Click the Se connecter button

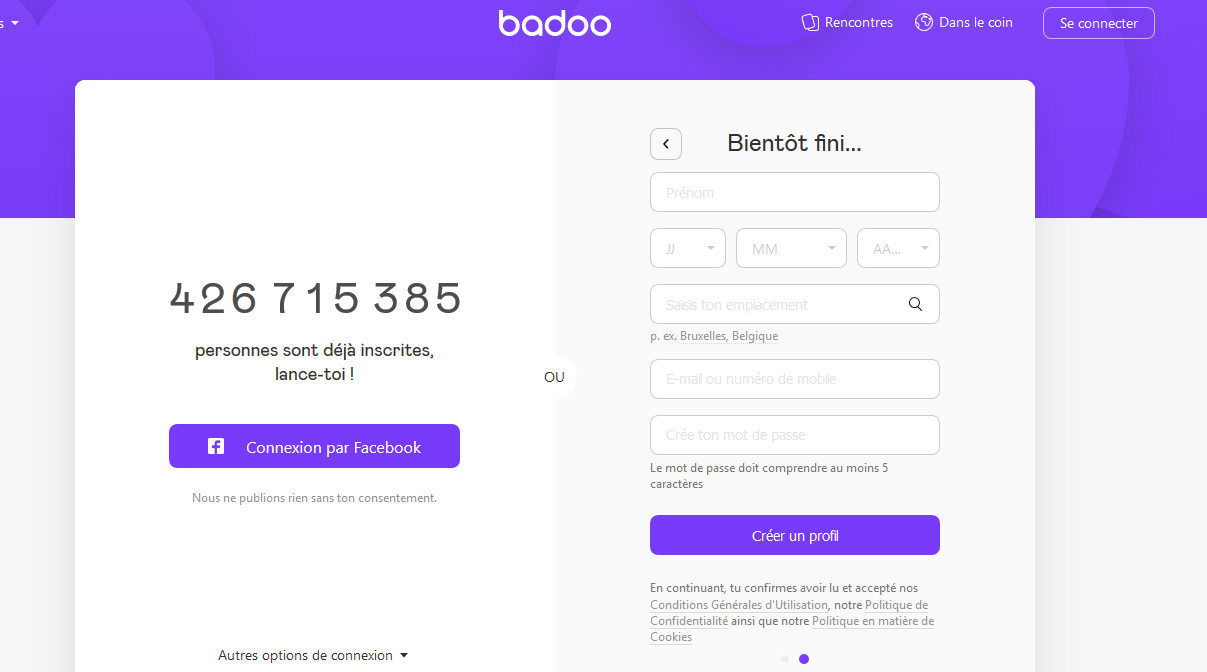(1098, 23)
